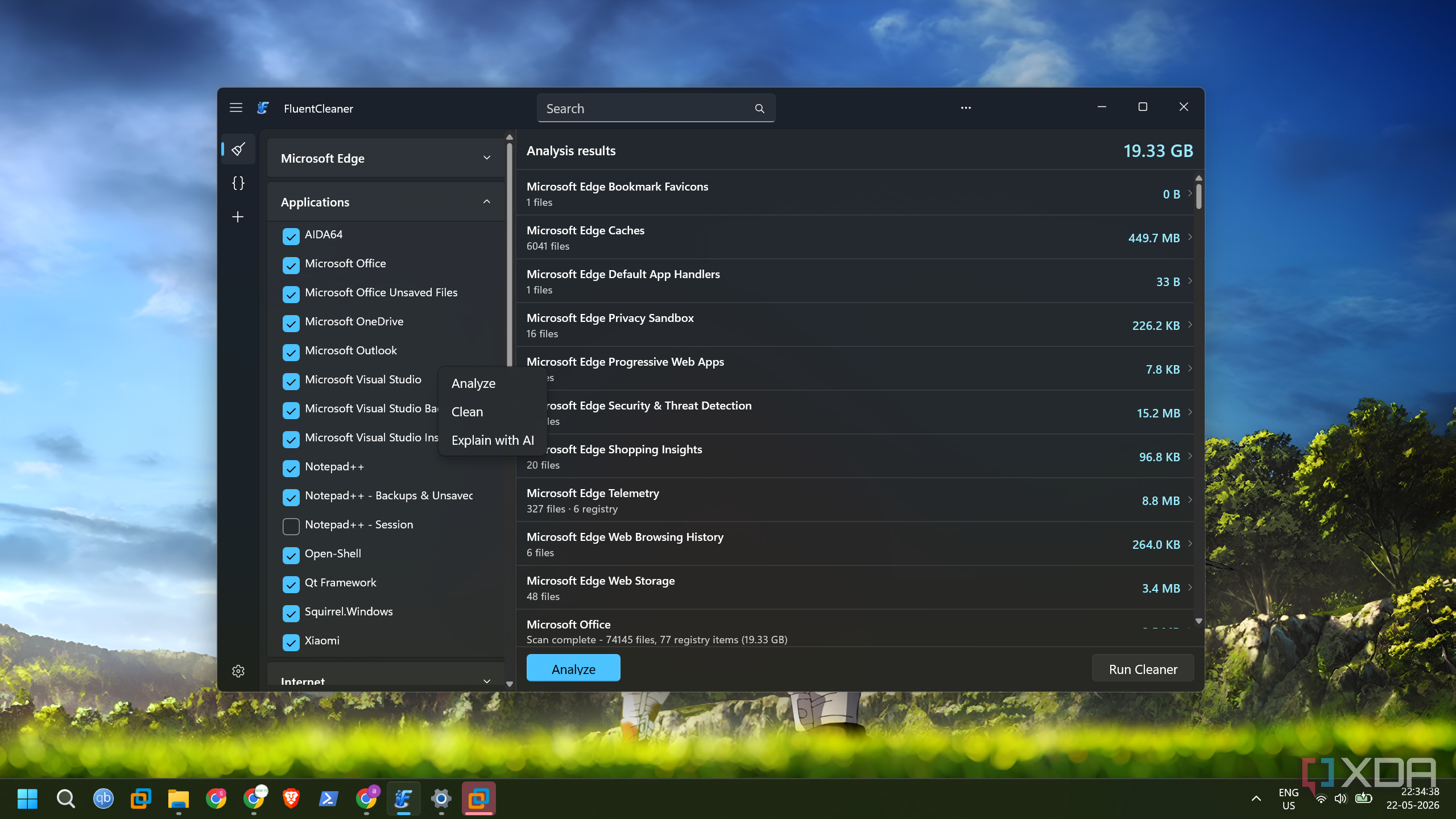Show hidden system tray icons
The width and height of the screenshot is (1456, 819).
point(1256,799)
